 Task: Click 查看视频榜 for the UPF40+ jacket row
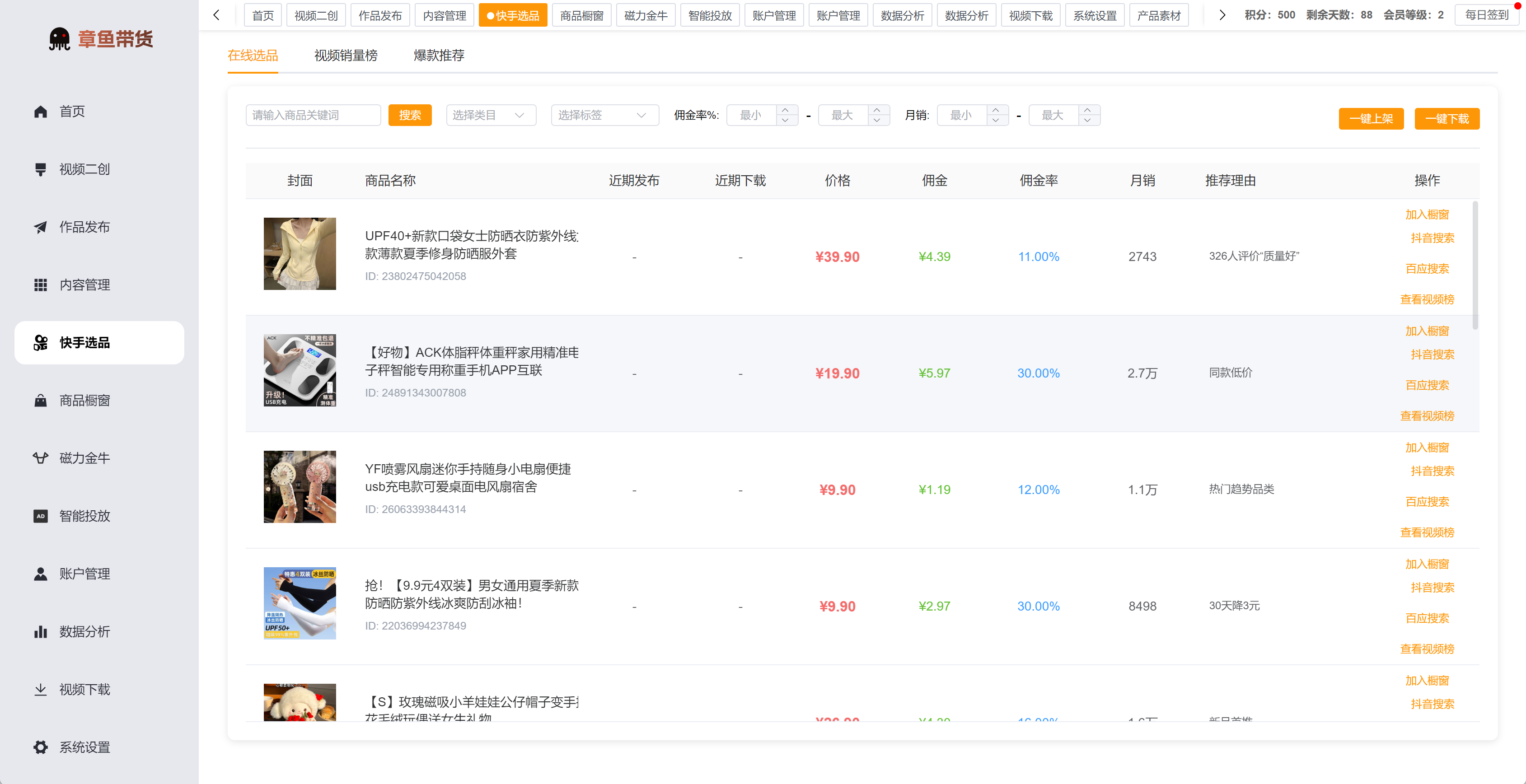tap(1427, 299)
